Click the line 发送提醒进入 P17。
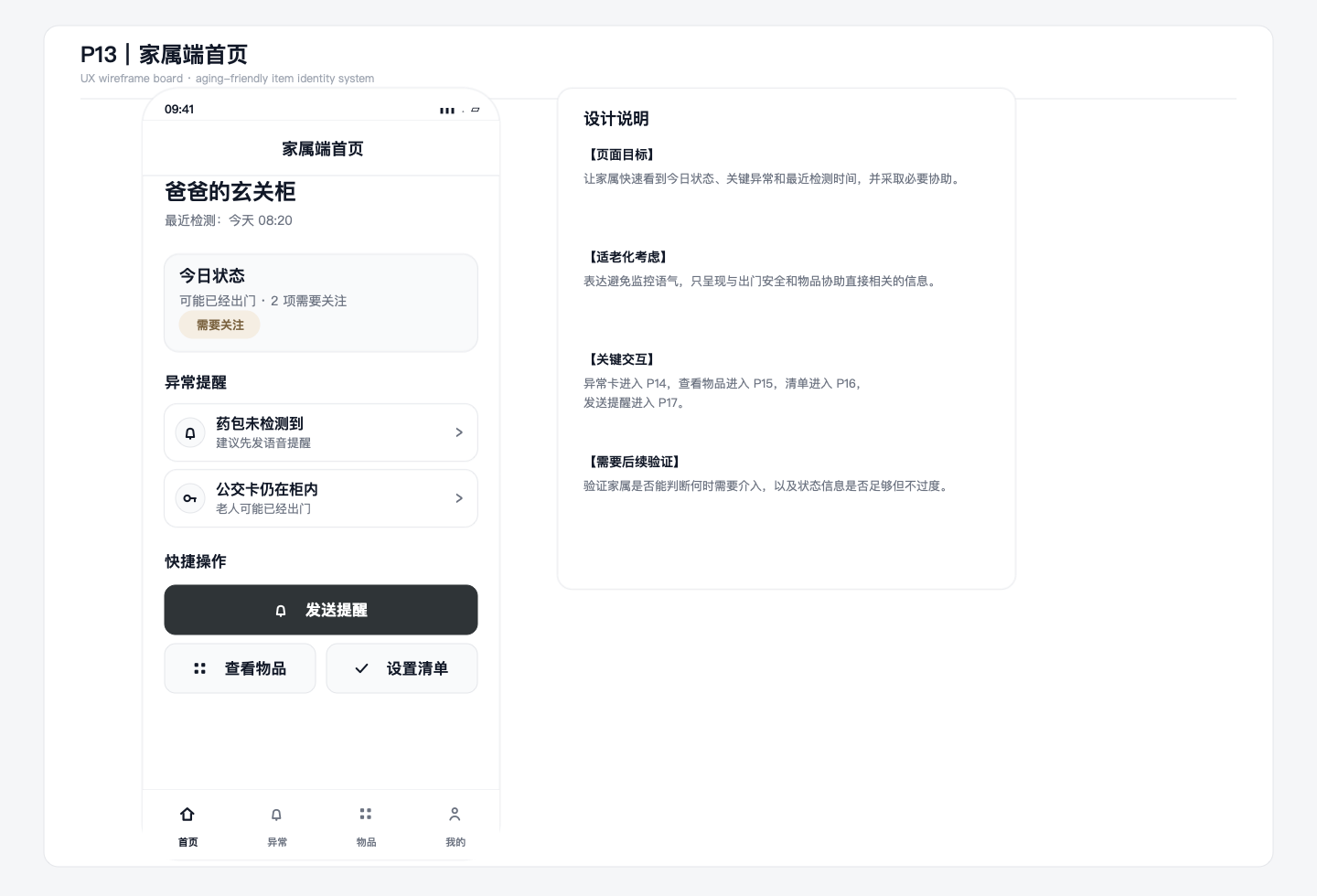1317x896 pixels. pos(634,402)
